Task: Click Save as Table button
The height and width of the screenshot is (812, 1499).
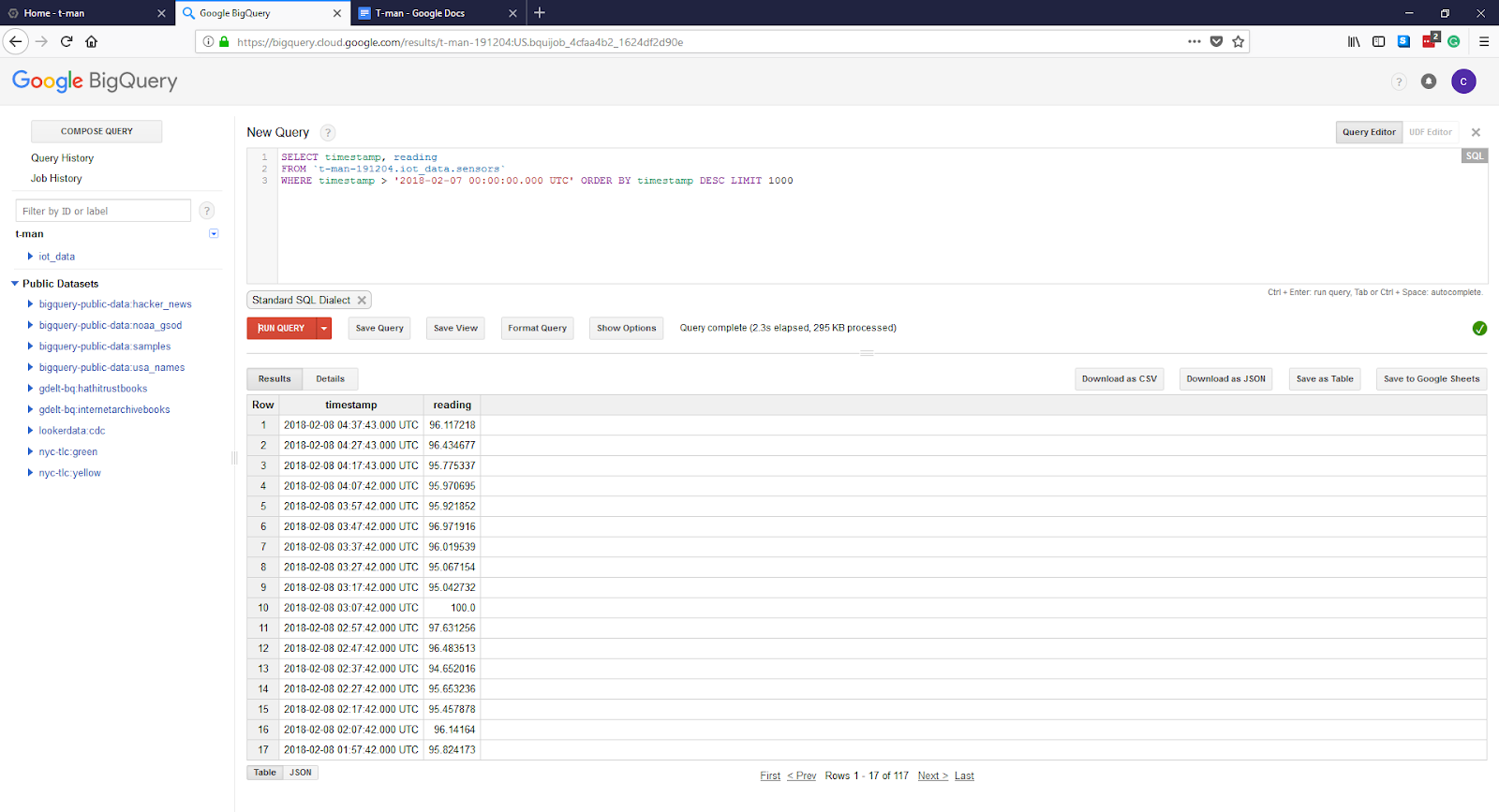Action: click(x=1325, y=379)
